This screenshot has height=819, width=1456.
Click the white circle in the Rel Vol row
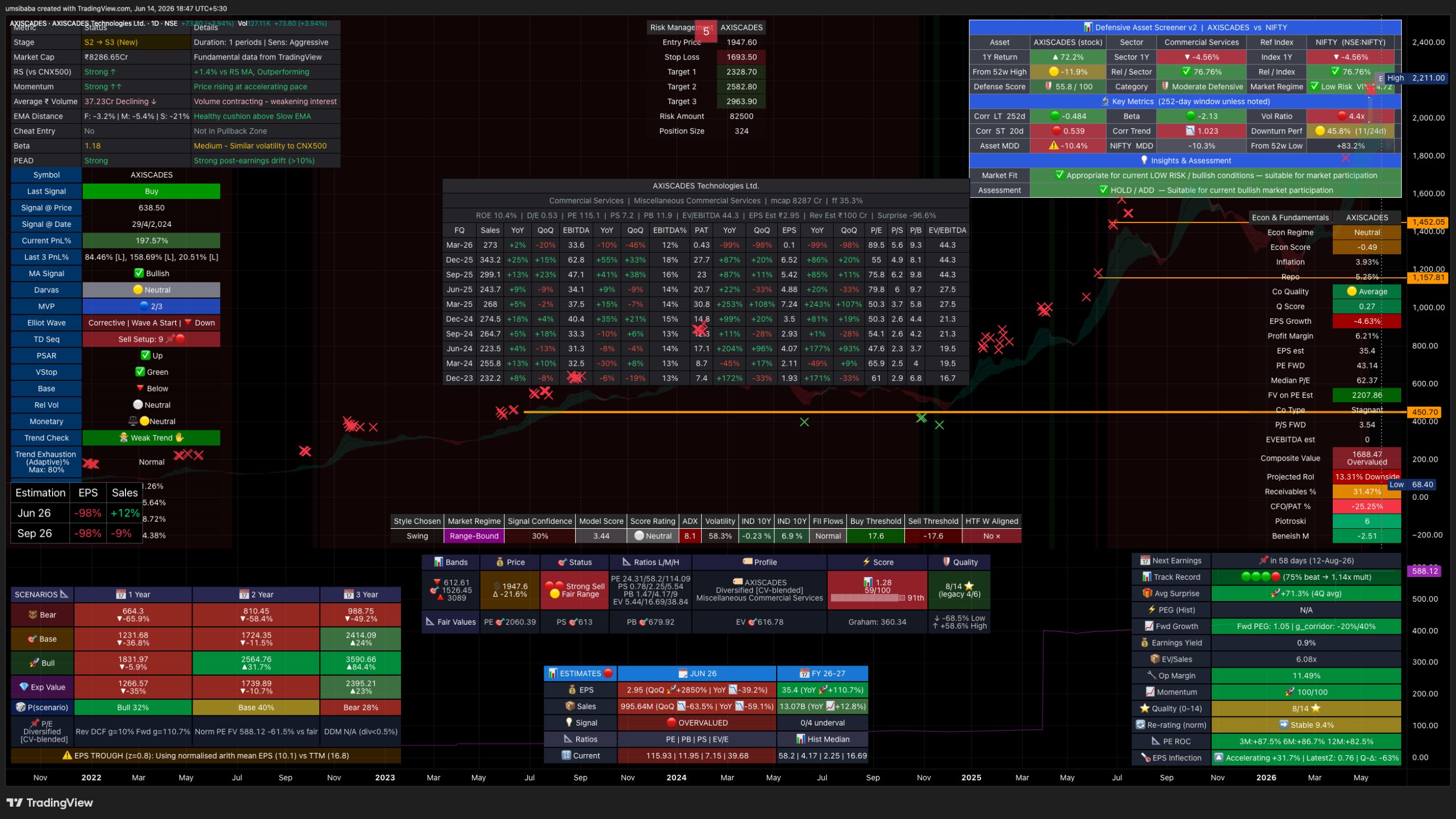137,404
